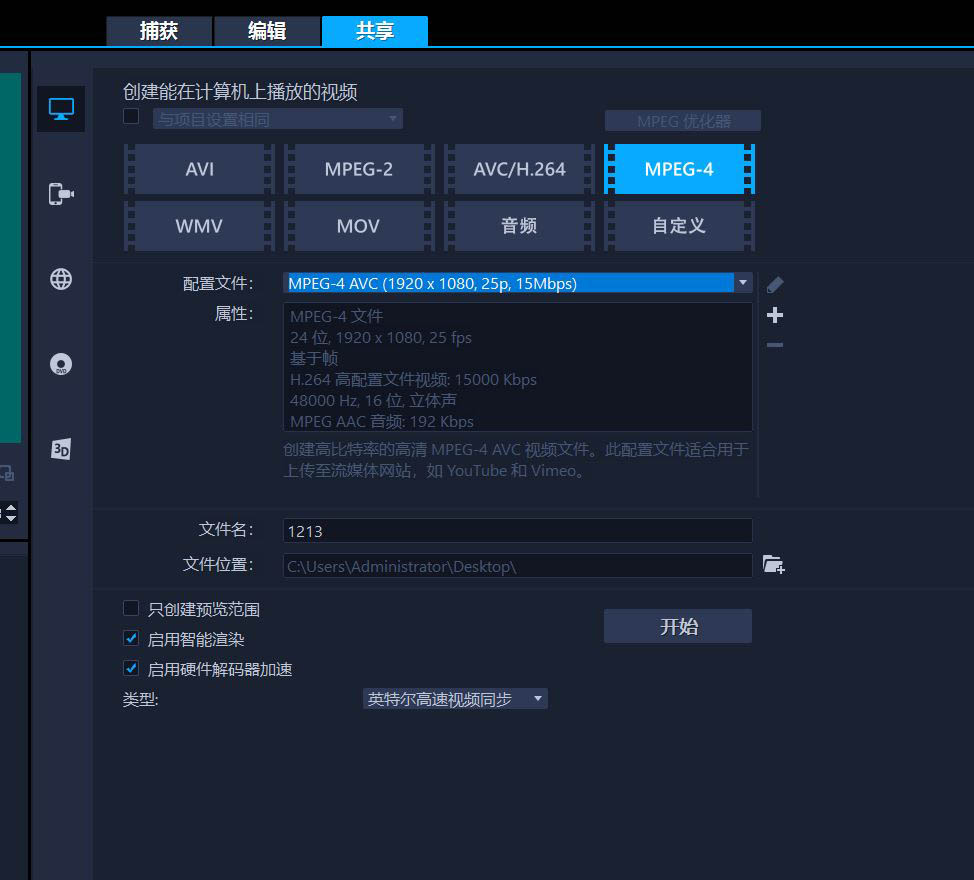Image resolution: width=974 pixels, height=880 pixels.
Task: Select the Web upload globe icon
Action: pos(60,280)
